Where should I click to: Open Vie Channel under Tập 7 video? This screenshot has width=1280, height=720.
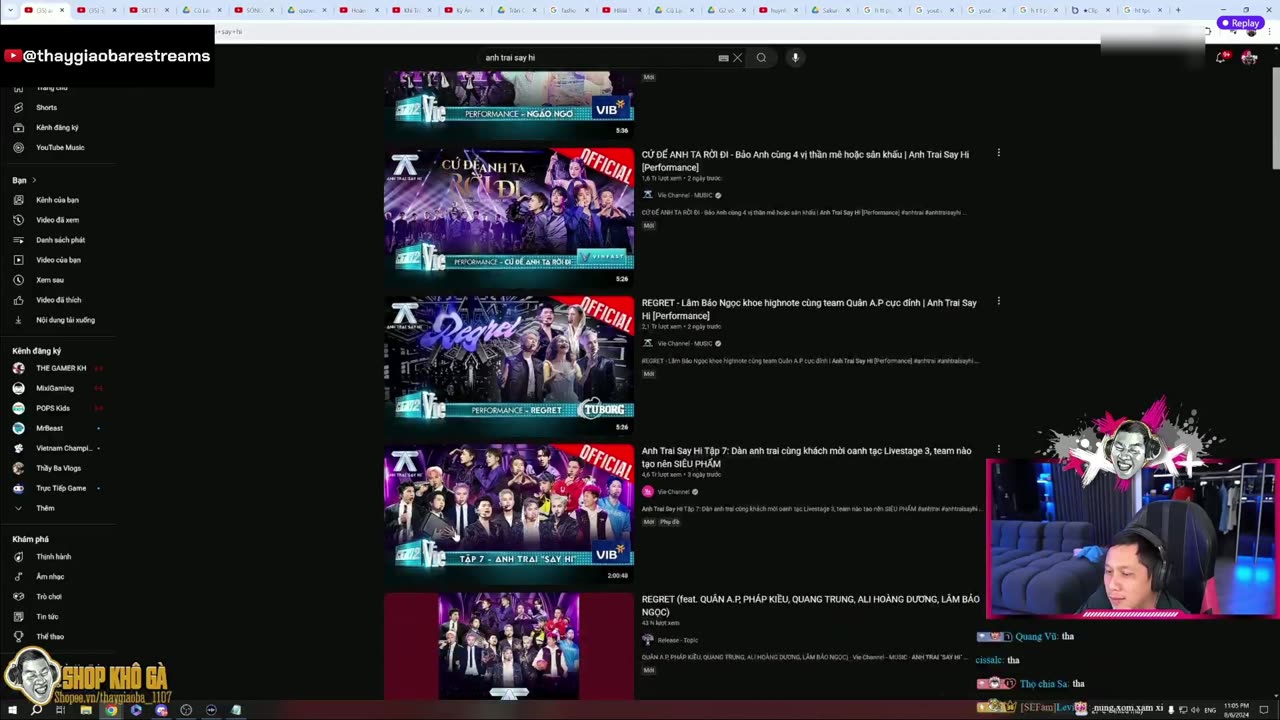[674, 492]
